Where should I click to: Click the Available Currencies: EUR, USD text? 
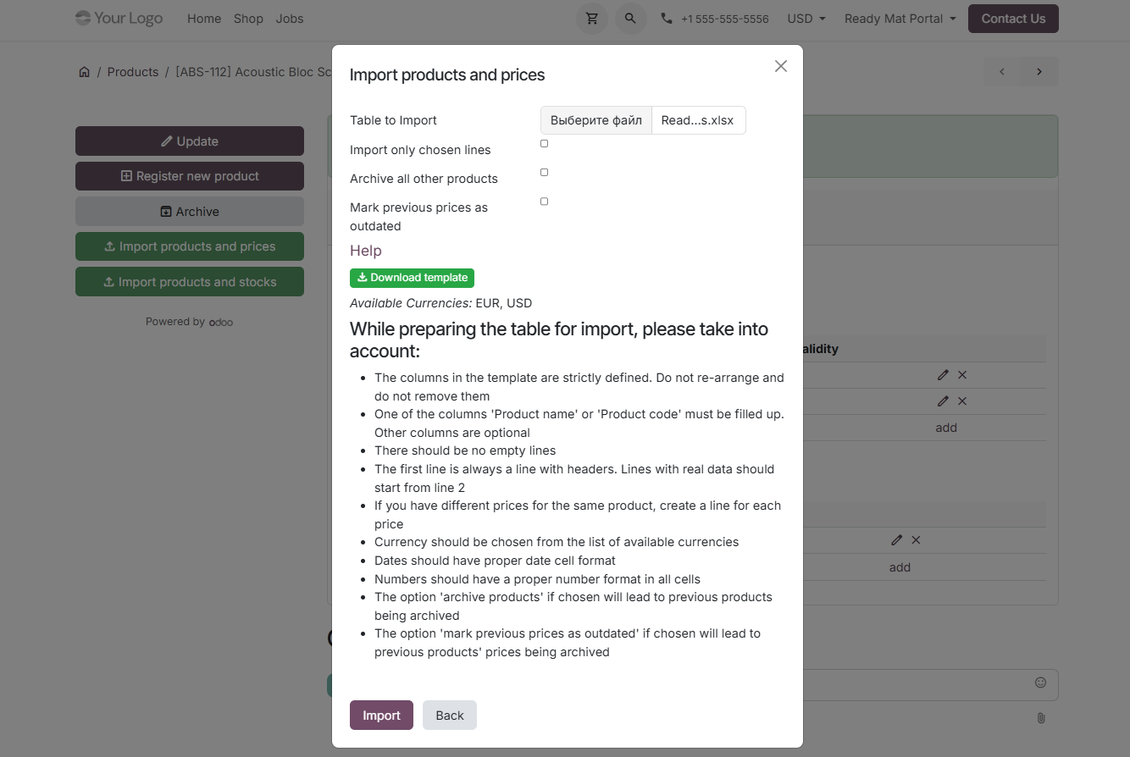coord(441,304)
